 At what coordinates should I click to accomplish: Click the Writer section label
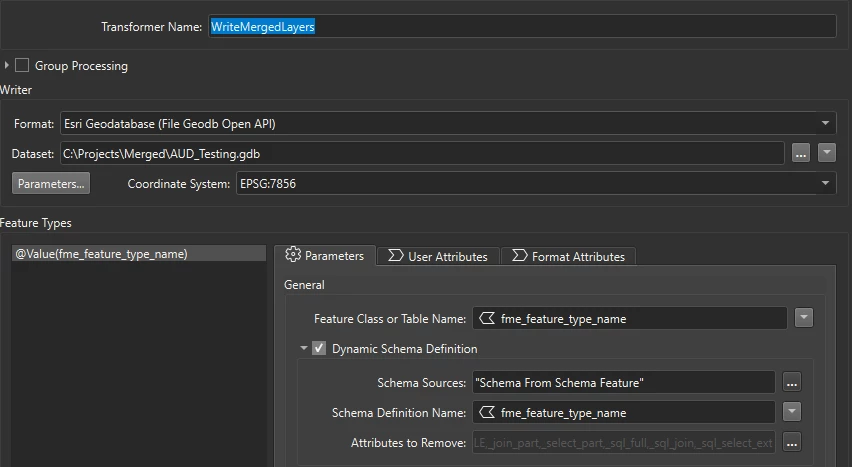tap(16, 90)
